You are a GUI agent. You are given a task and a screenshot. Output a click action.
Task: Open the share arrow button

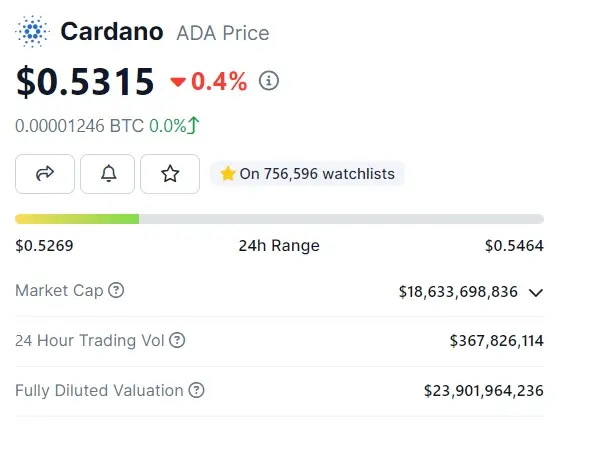[45, 174]
